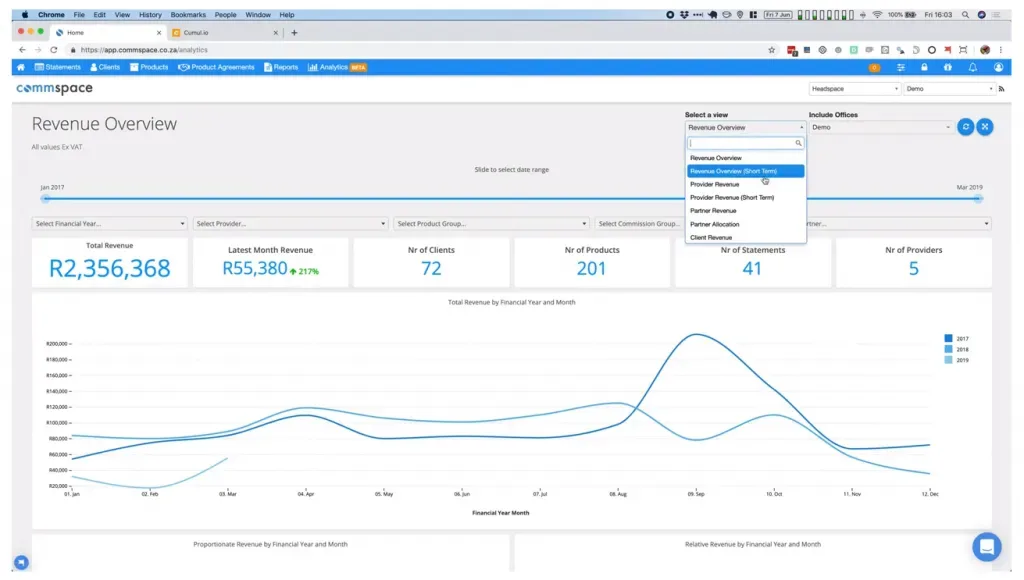The image size is (1024, 580).
Task: Click the Total Revenue R2,356,368 value
Action: click(x=110, y=268)
